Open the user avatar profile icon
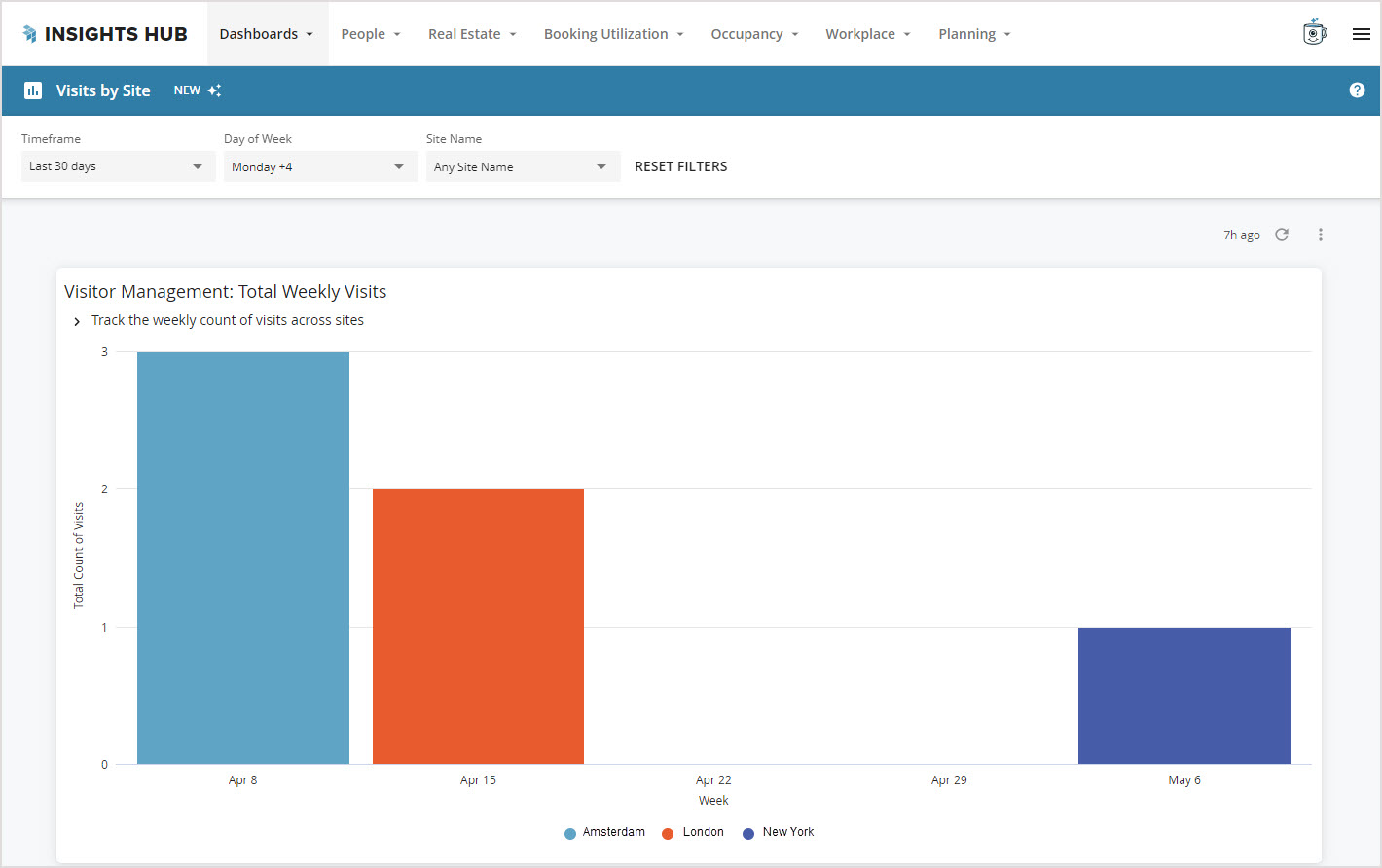Screen dimensions: 1382x868 coord(1315,32)
